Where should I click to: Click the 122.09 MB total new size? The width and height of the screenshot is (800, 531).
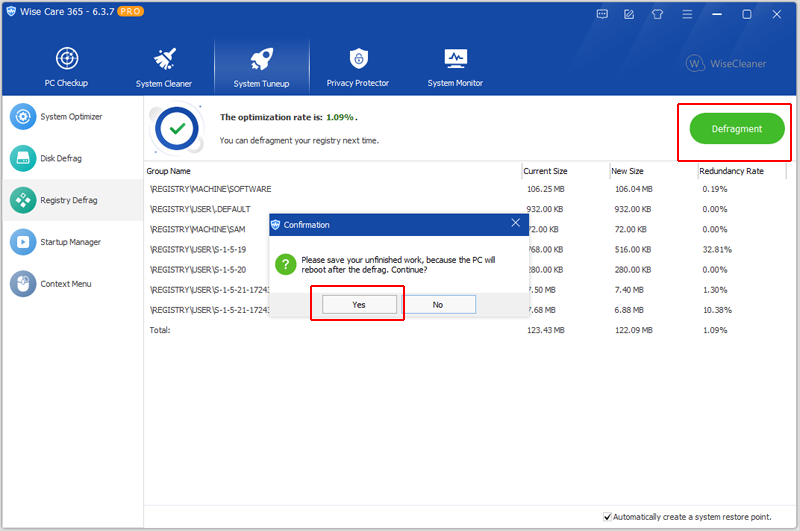click(634, 330)
